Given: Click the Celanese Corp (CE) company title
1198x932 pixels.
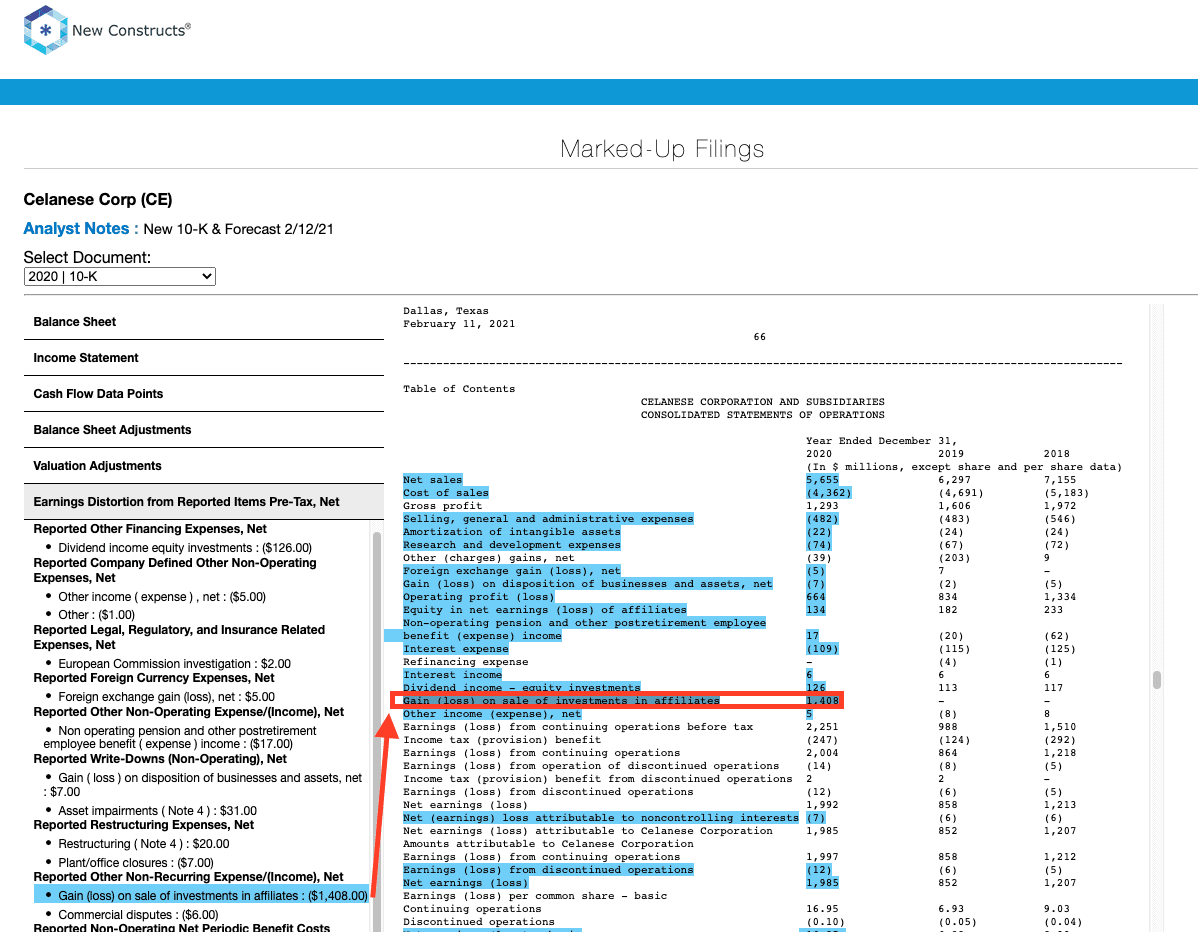Looking at the screenshot, I should pyautogui.click(x=98, y=199).
